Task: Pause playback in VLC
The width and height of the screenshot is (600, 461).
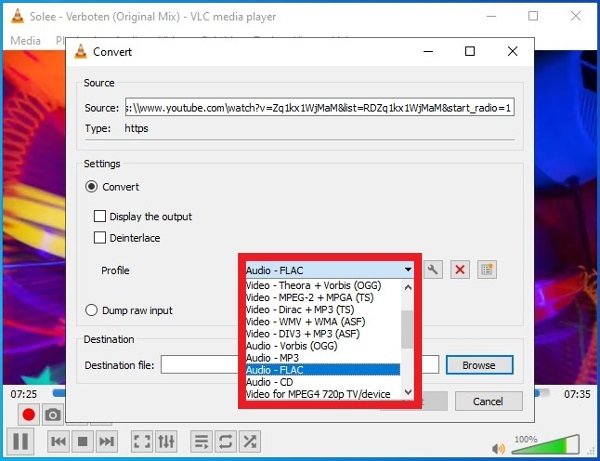Action: point(20,441)
